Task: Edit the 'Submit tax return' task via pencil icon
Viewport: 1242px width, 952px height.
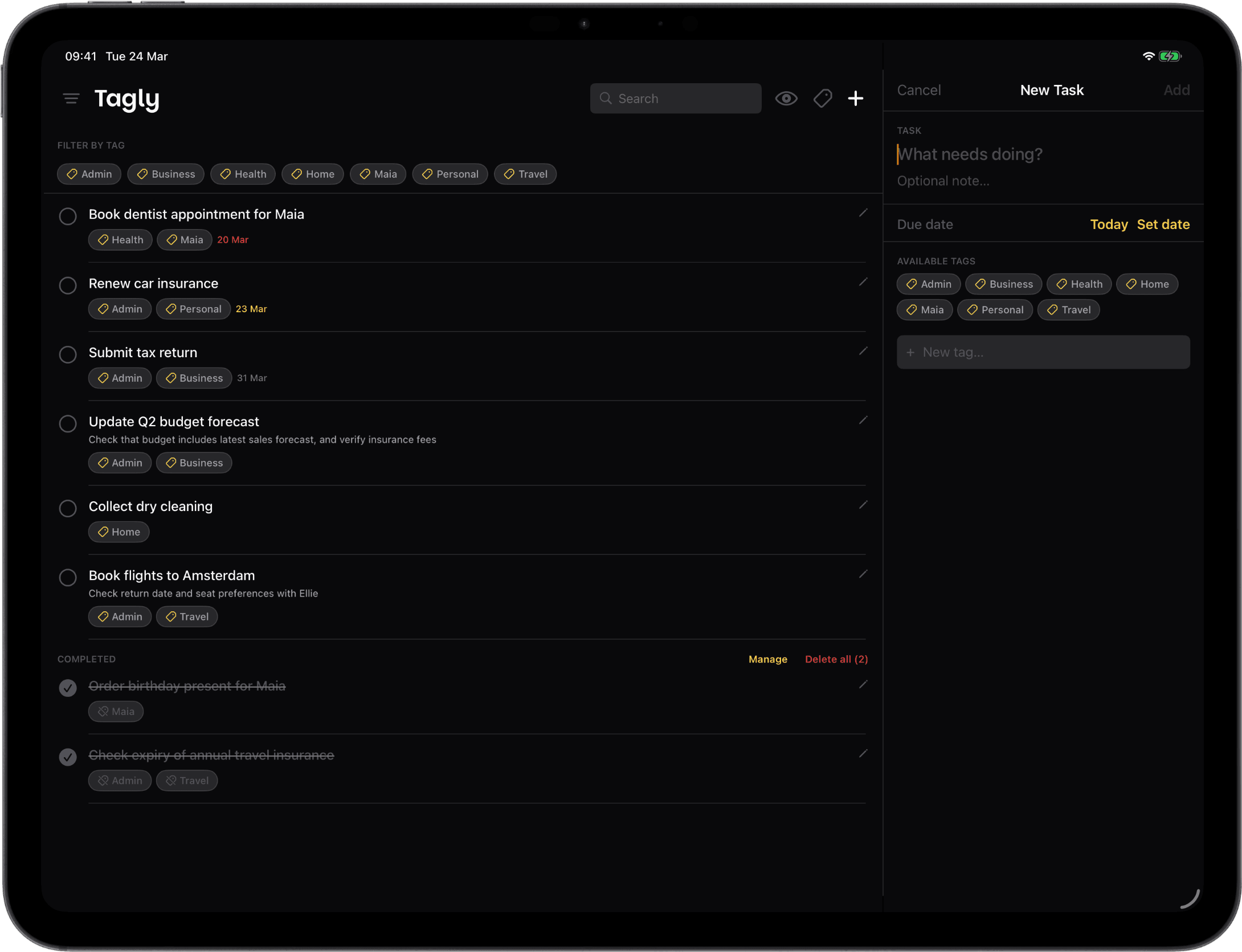Action: click(x=863, y=350)
